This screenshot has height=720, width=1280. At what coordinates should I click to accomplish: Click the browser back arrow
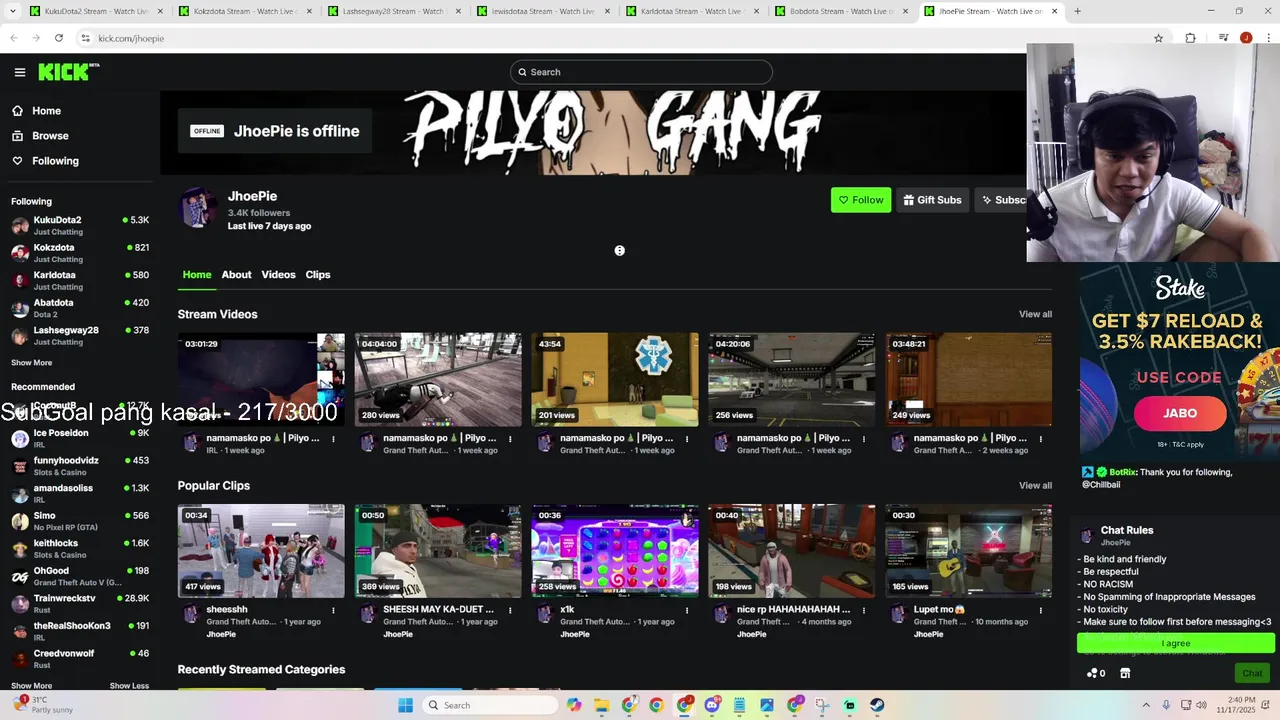click(x=14, y=38)
